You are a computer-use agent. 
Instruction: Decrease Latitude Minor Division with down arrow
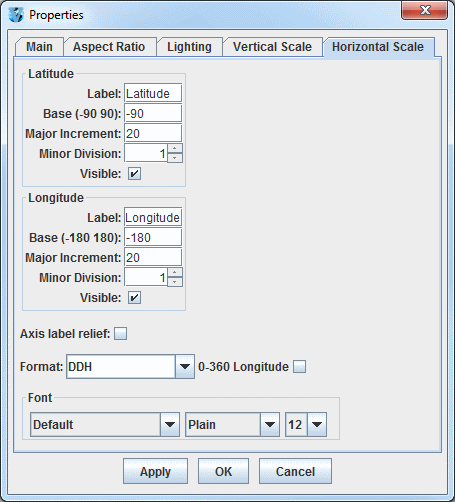(175, 158)
